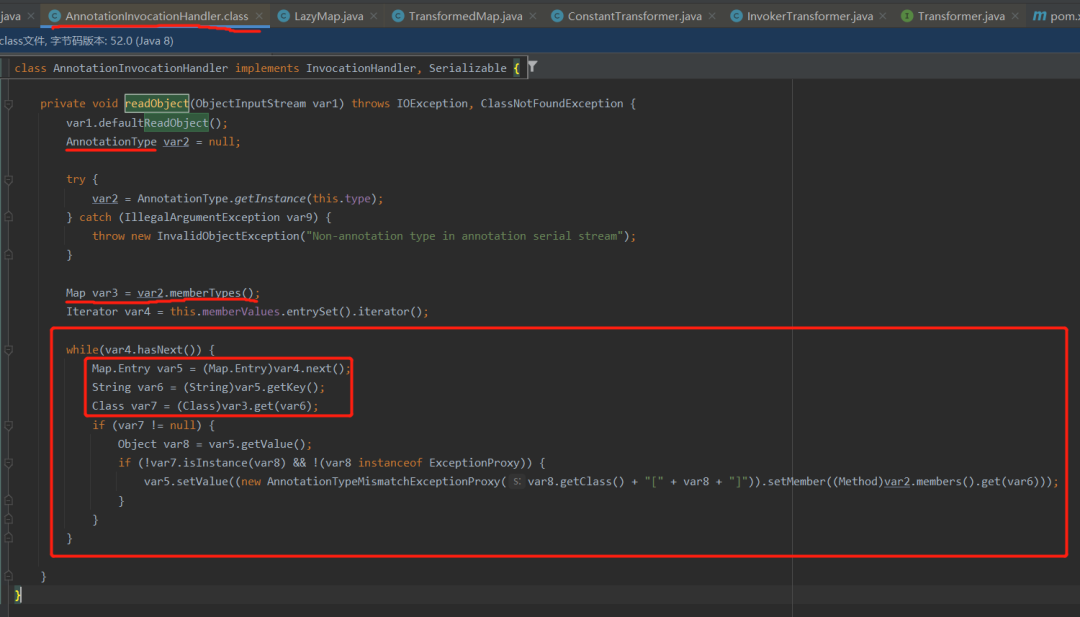Open the InvokerTransformer.java tab

click(809, 16)
